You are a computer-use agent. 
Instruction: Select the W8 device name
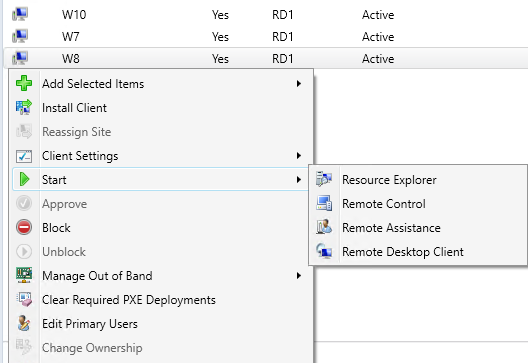[71, 59]
